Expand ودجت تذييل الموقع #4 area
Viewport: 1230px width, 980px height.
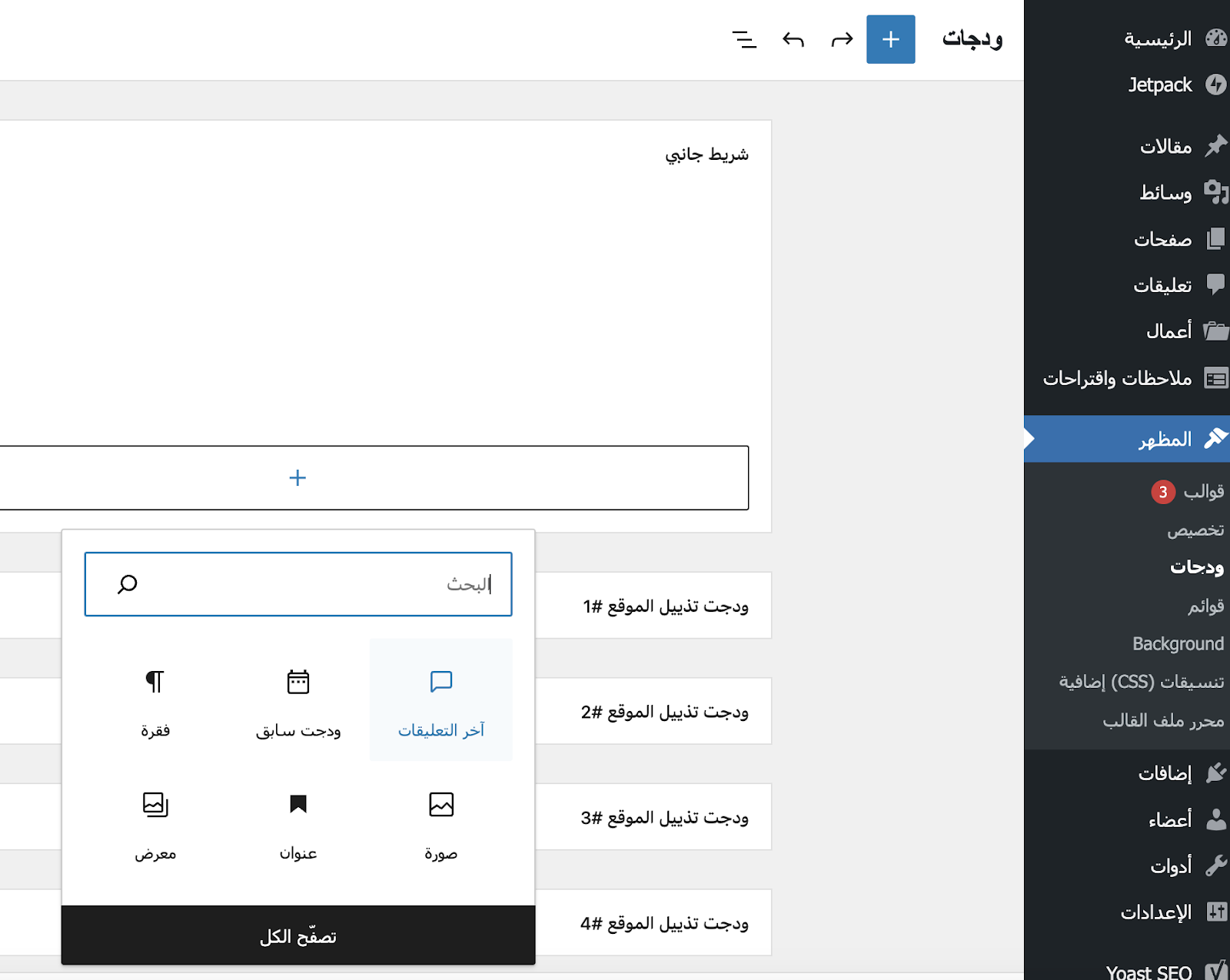coord(665,922)
